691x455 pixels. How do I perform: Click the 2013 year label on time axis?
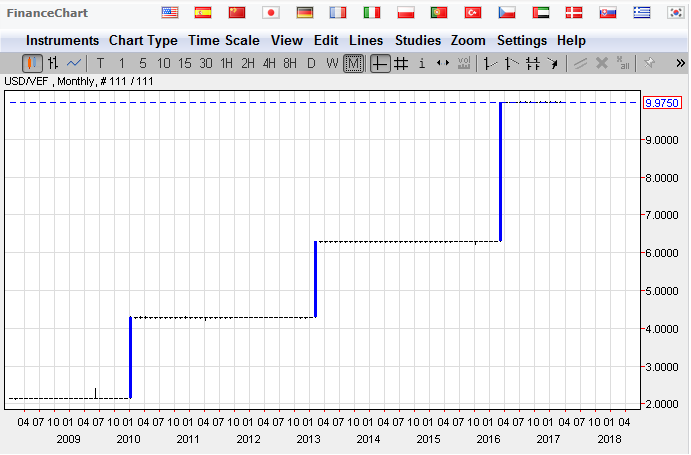(x=308, y=439)
